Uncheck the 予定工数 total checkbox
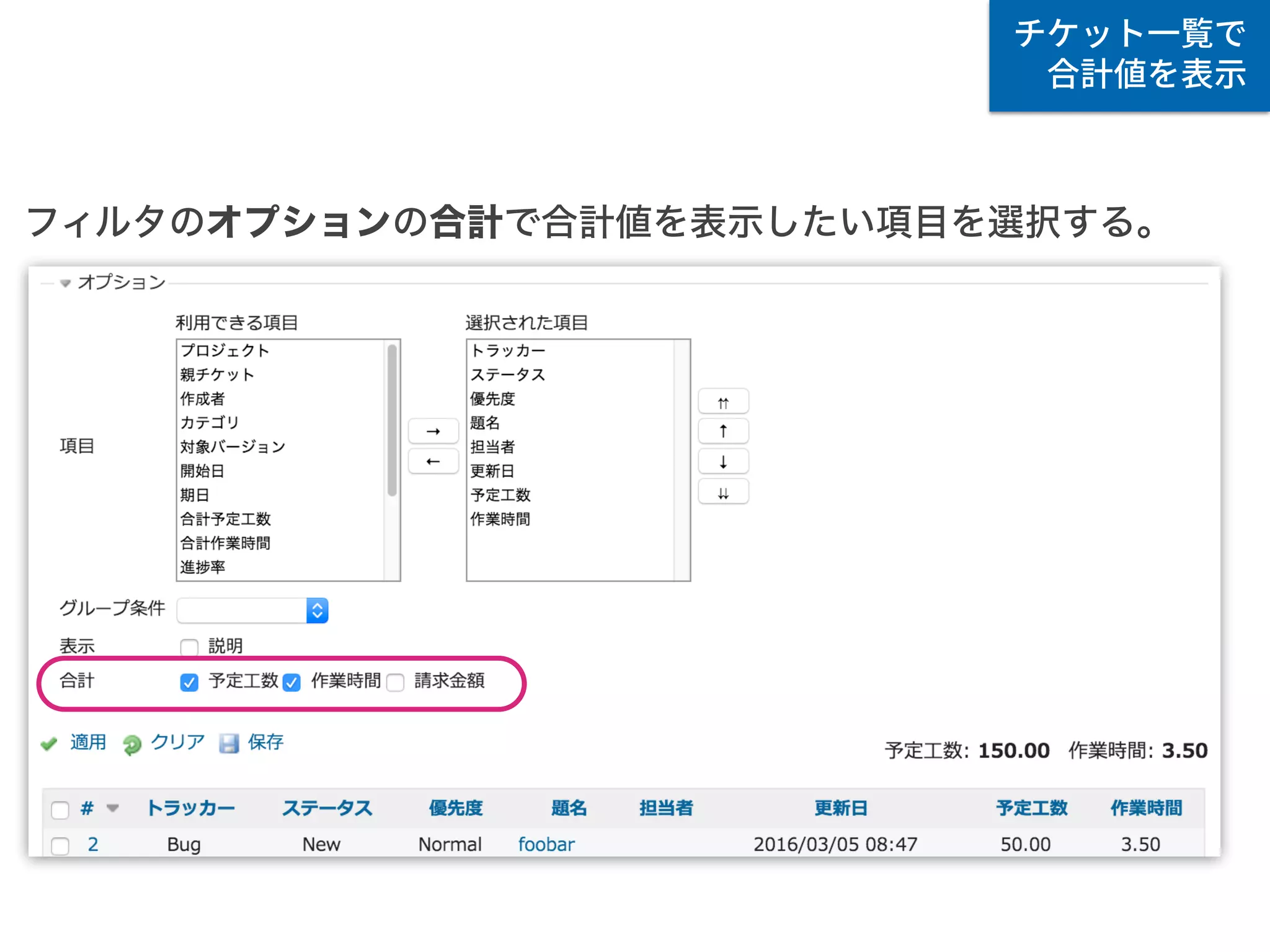Screen dimensions: 1270x952 (x=189, y=682)
